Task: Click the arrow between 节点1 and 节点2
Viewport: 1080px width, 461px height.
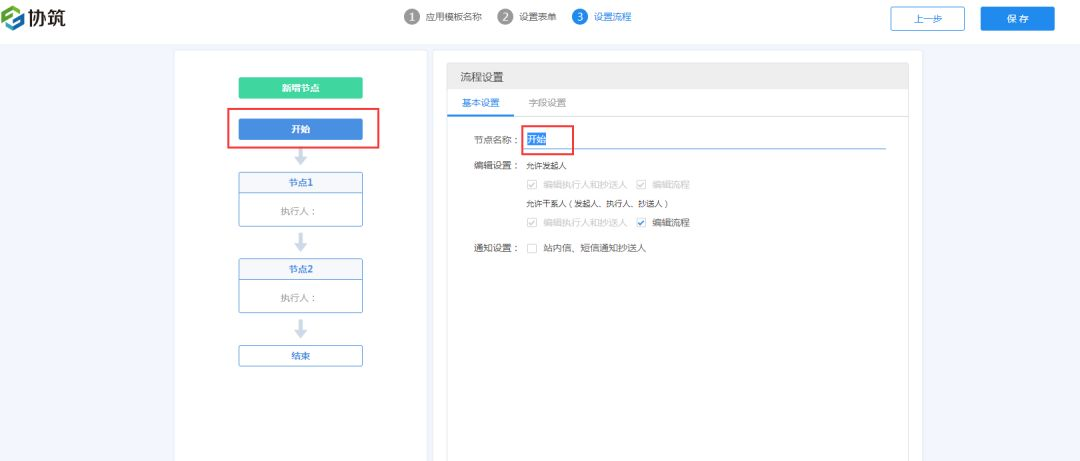Action: click(300, 242)
